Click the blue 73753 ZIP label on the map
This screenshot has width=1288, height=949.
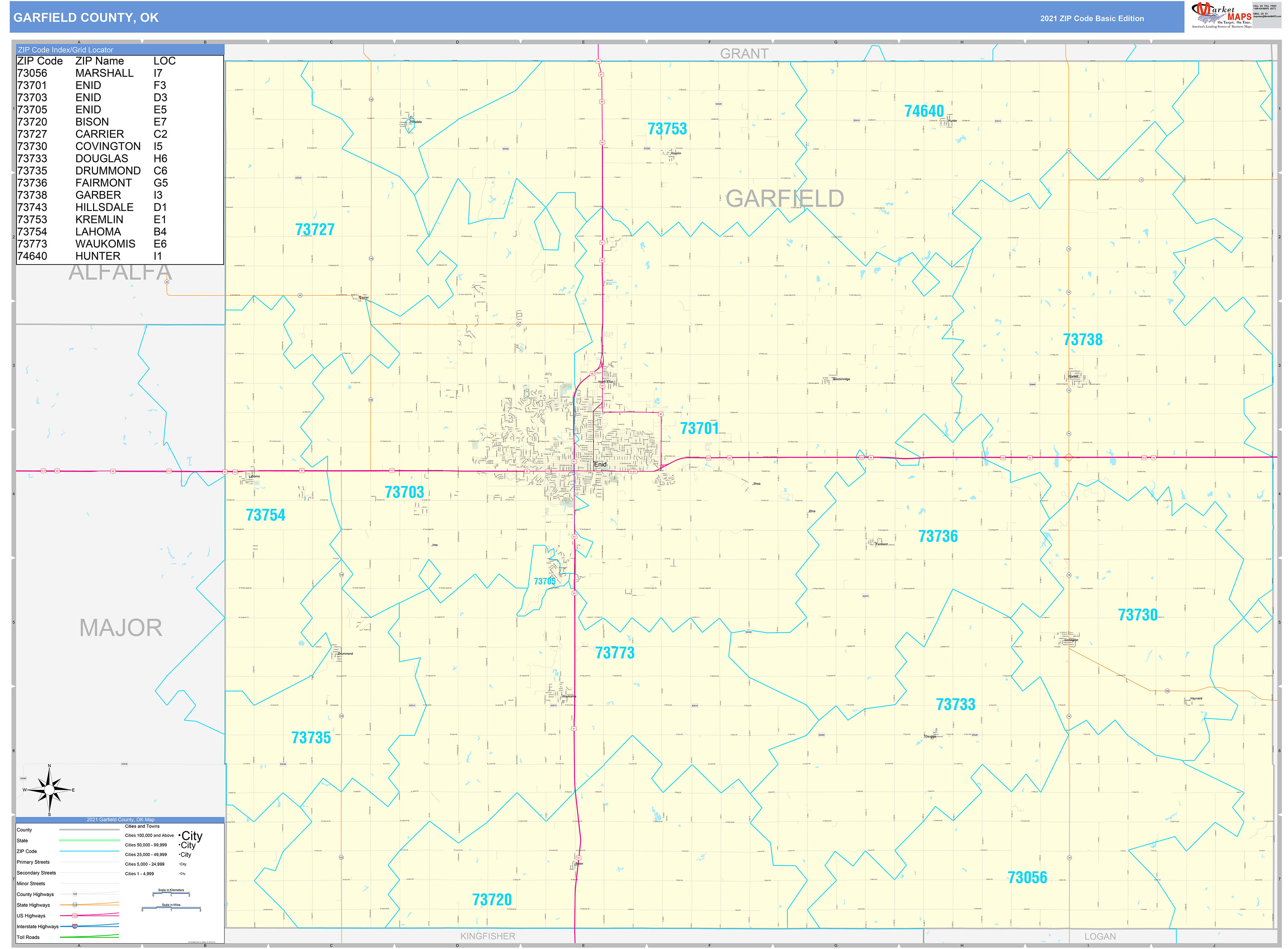[667, 129]
